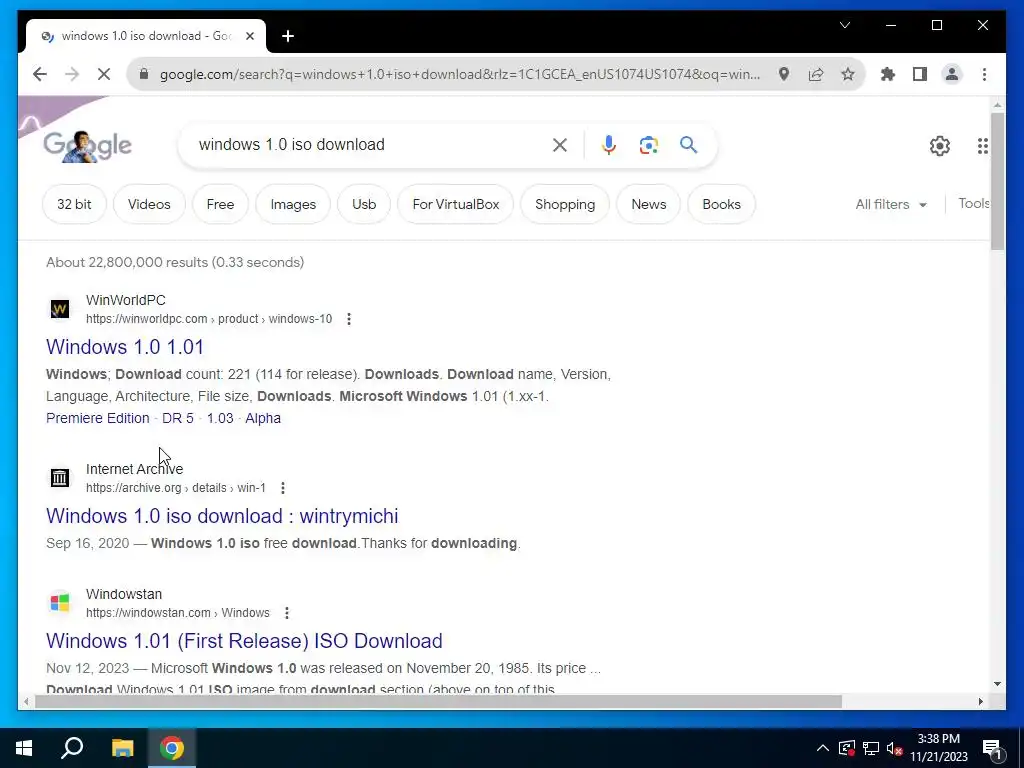Click the Windowstan favicon

[59, 603]
